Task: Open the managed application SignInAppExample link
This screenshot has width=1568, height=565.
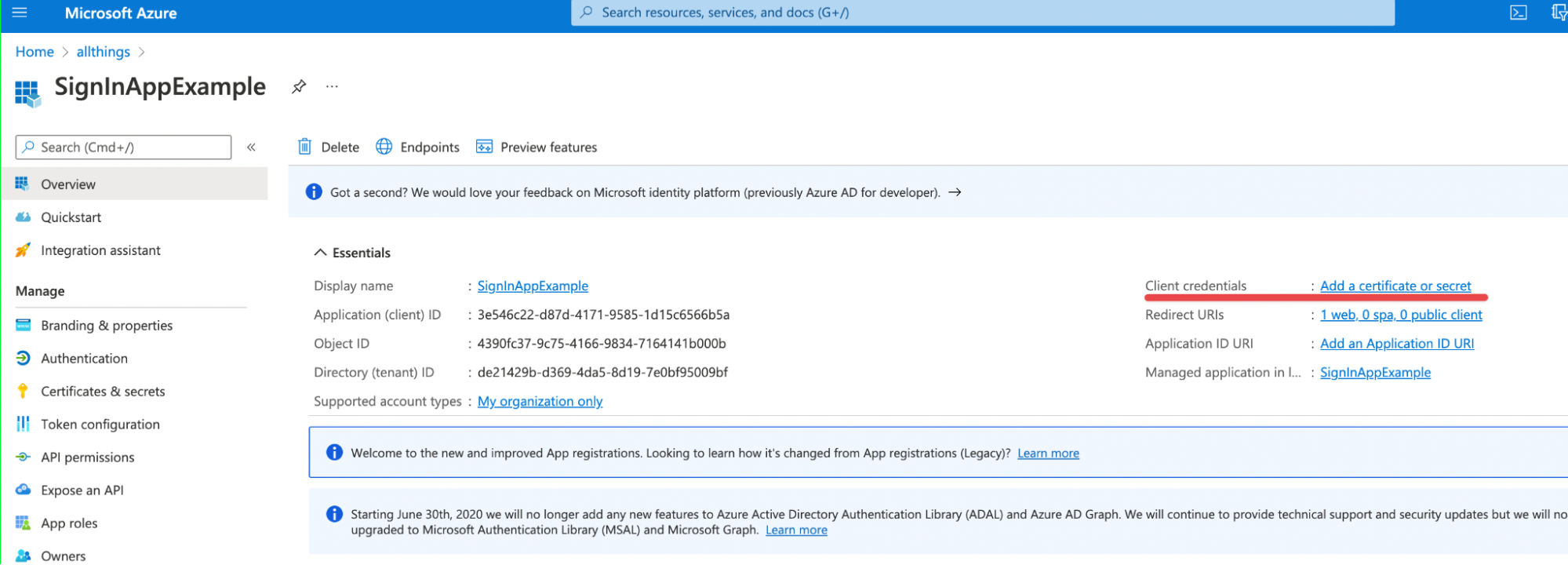Action: click(x=1375, y=372)
